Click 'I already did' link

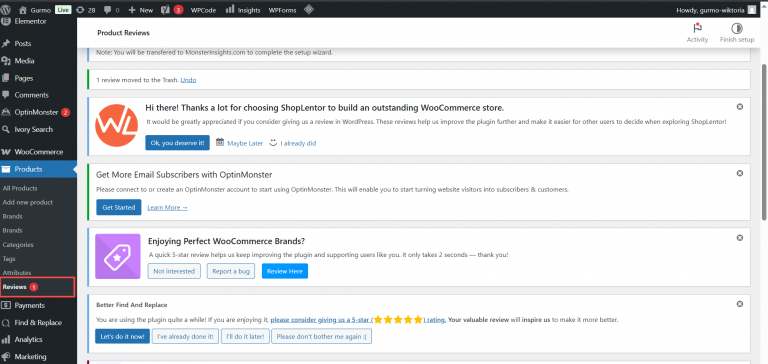pos(298,144)
